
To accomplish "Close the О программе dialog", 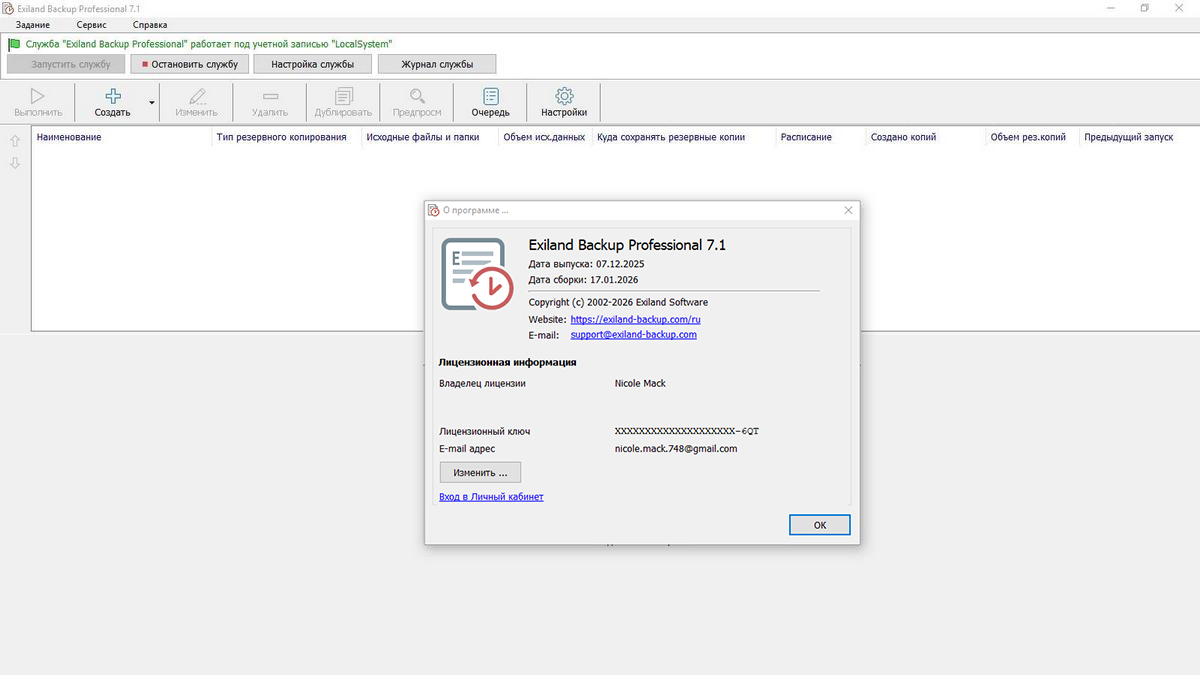I will tap(848, 210).
